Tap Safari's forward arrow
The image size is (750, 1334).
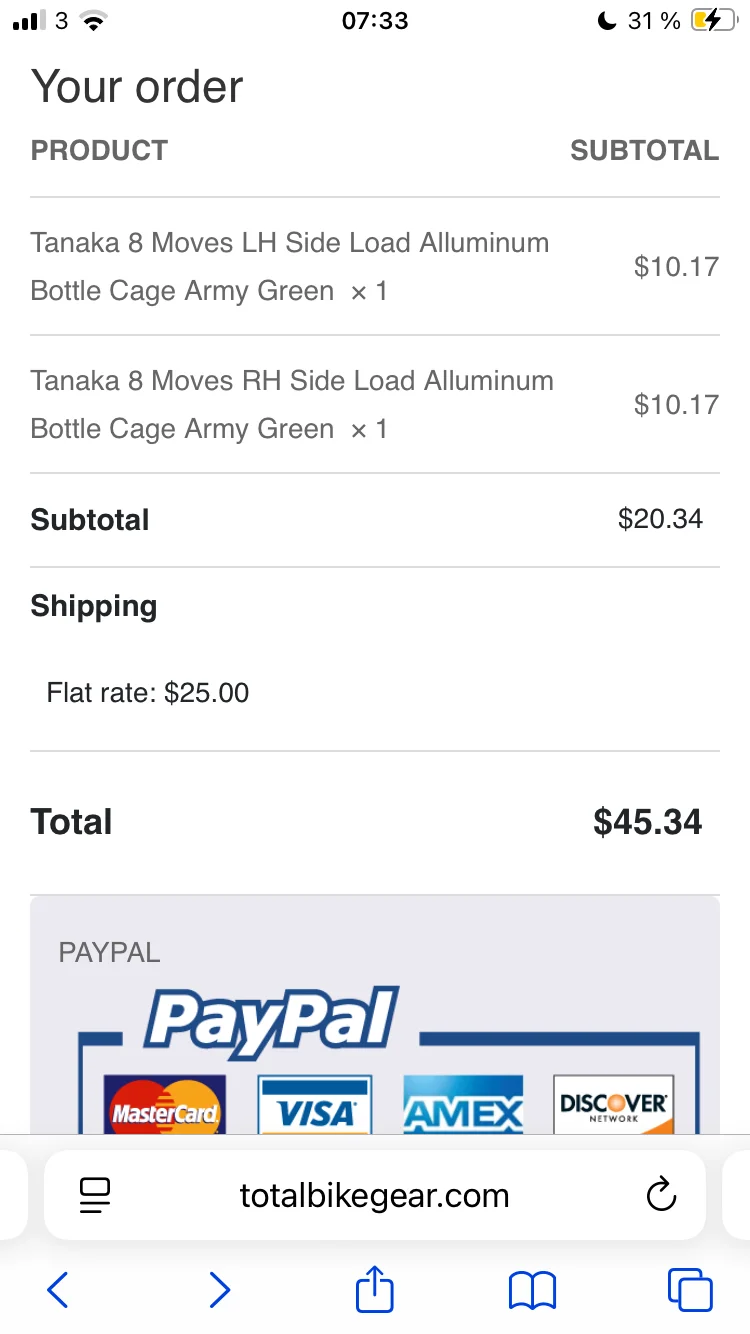(219, 1290)
